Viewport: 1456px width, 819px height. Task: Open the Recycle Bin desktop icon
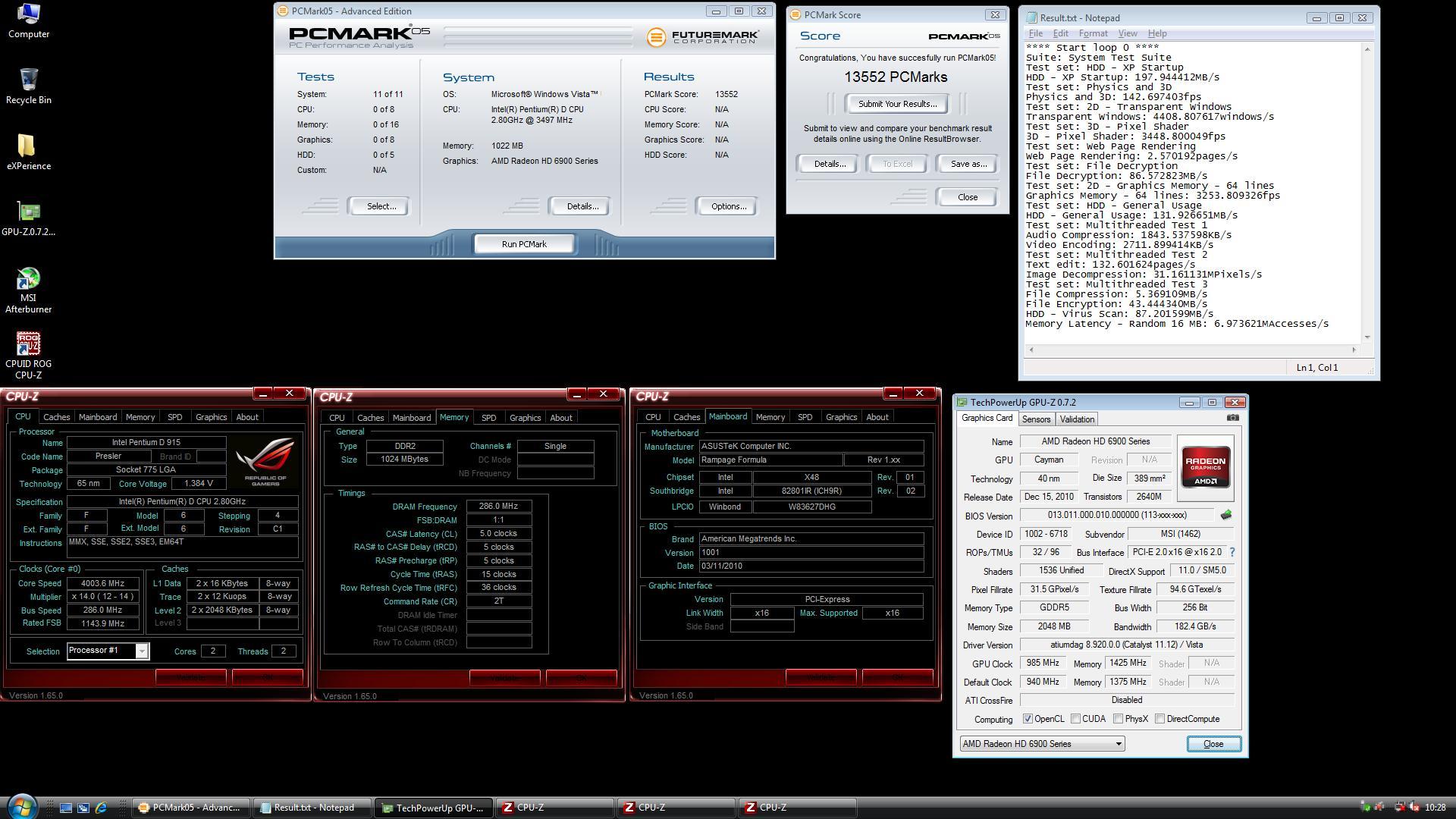point(28,86)
